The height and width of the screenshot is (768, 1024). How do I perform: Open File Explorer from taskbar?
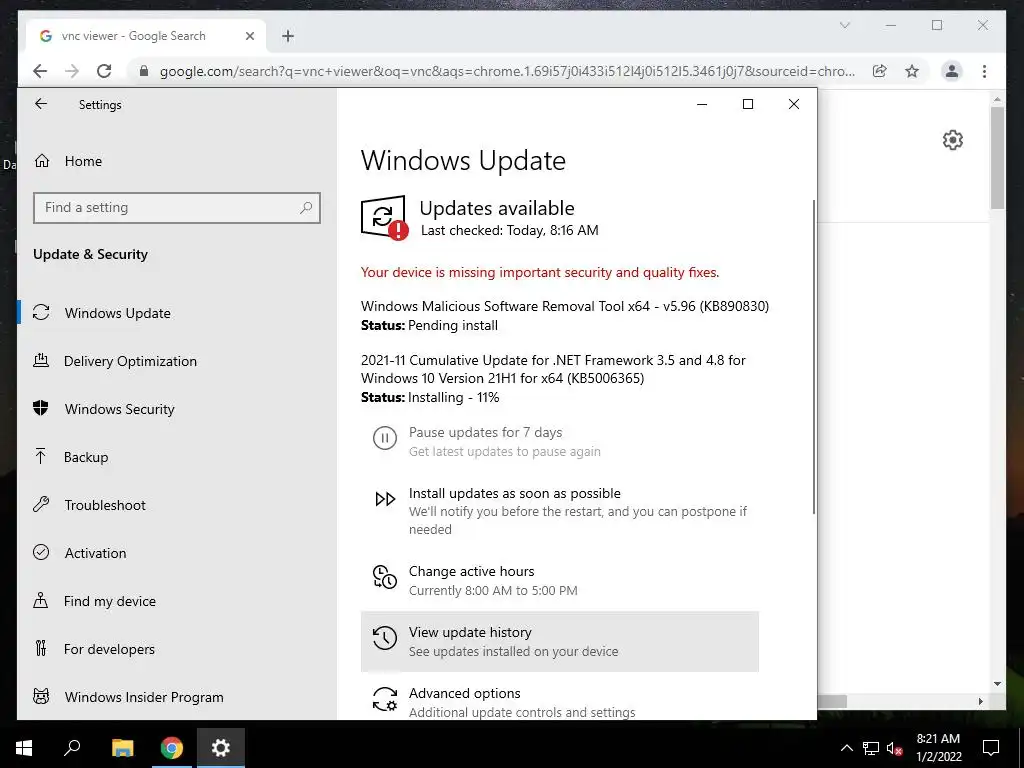click(122, 748)
